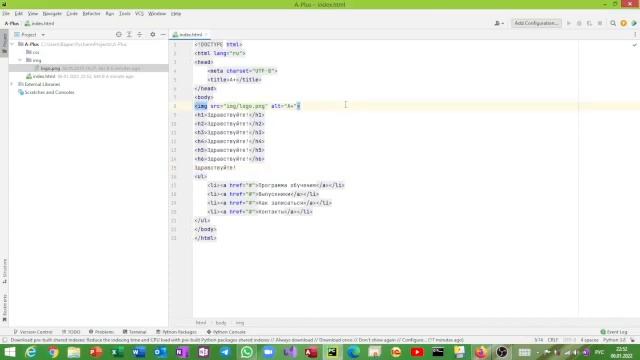Image resolution: width=640 pixels, height=360 pixels.
Task: Open the Window menu
Action: click(x=157, y=13)
